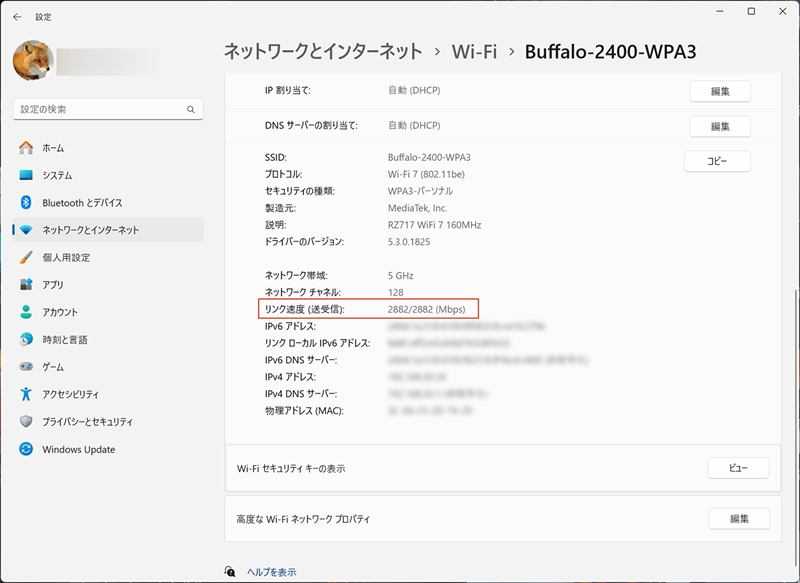The image size is (800, 583).
Task: Click the リンク ローカル IPv6 アドレス label
Action: (317, 343)
